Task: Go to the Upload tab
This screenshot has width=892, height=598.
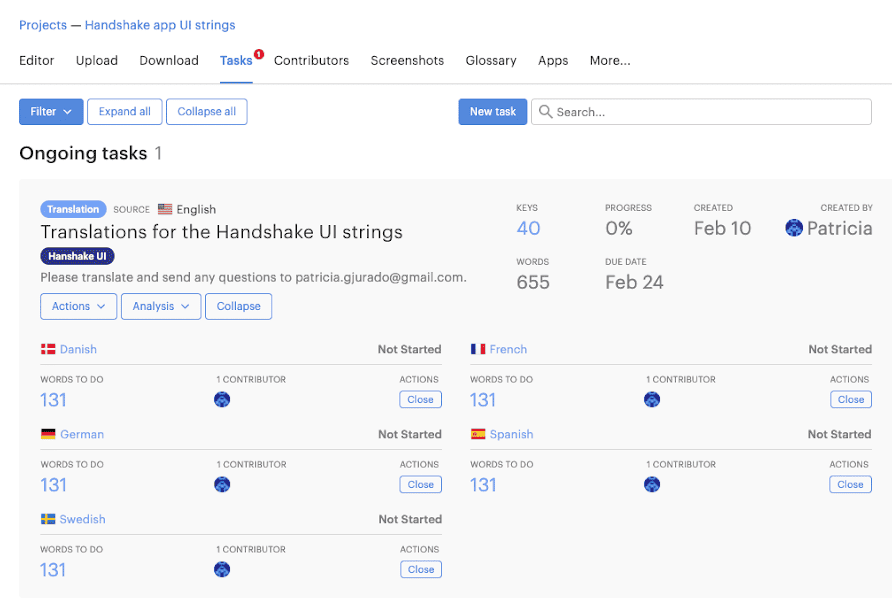Action: (x=97, y=60)
